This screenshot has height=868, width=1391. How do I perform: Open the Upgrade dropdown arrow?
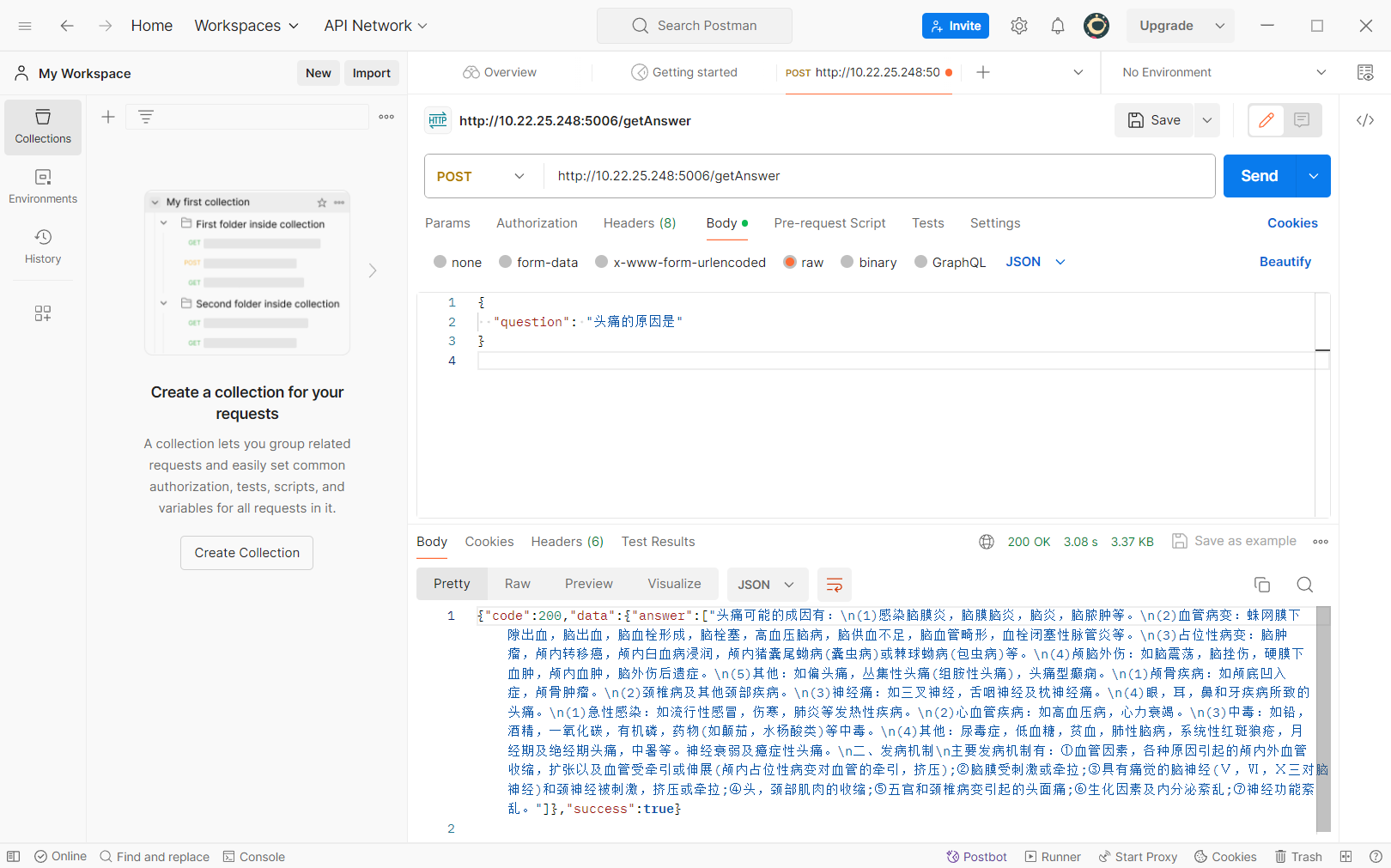point(1220,26)
